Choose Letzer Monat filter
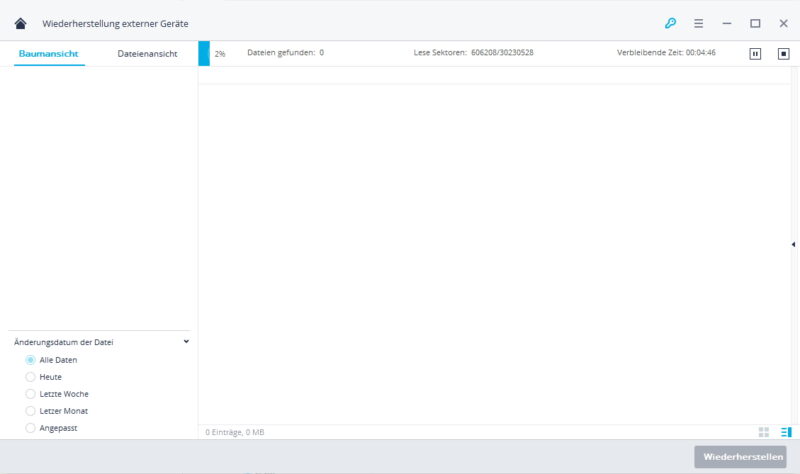 (x=31, y=411)
